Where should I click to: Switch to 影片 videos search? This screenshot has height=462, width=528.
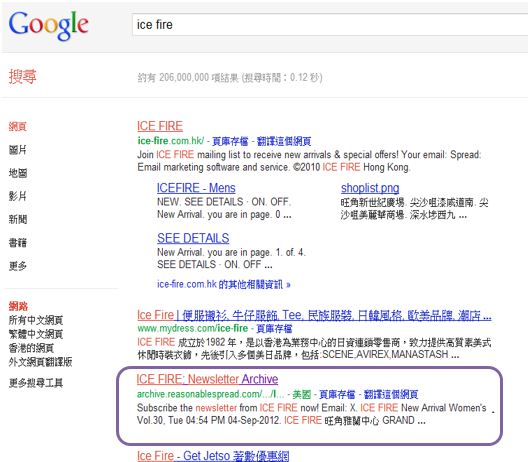pyautogui.click(x=18, y=196)
